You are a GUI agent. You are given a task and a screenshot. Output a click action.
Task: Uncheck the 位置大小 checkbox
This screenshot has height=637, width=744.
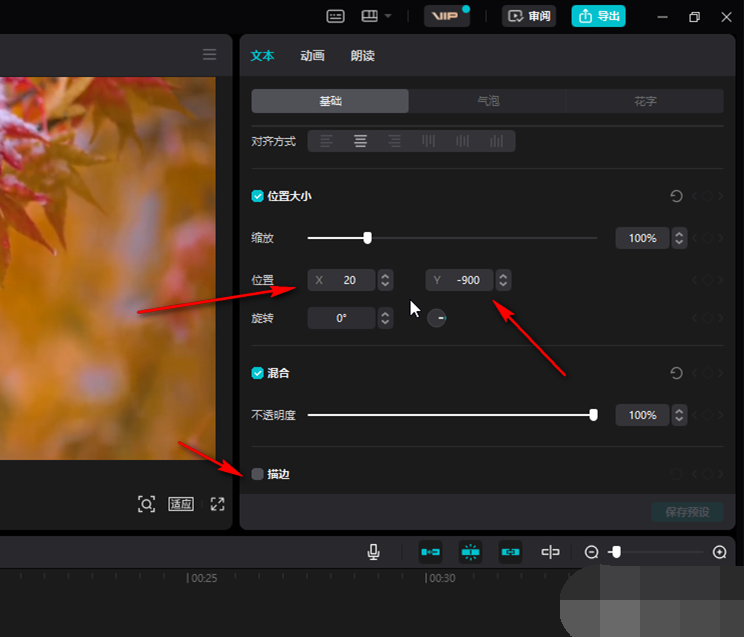pyautogui.click(x=257, y=196)
